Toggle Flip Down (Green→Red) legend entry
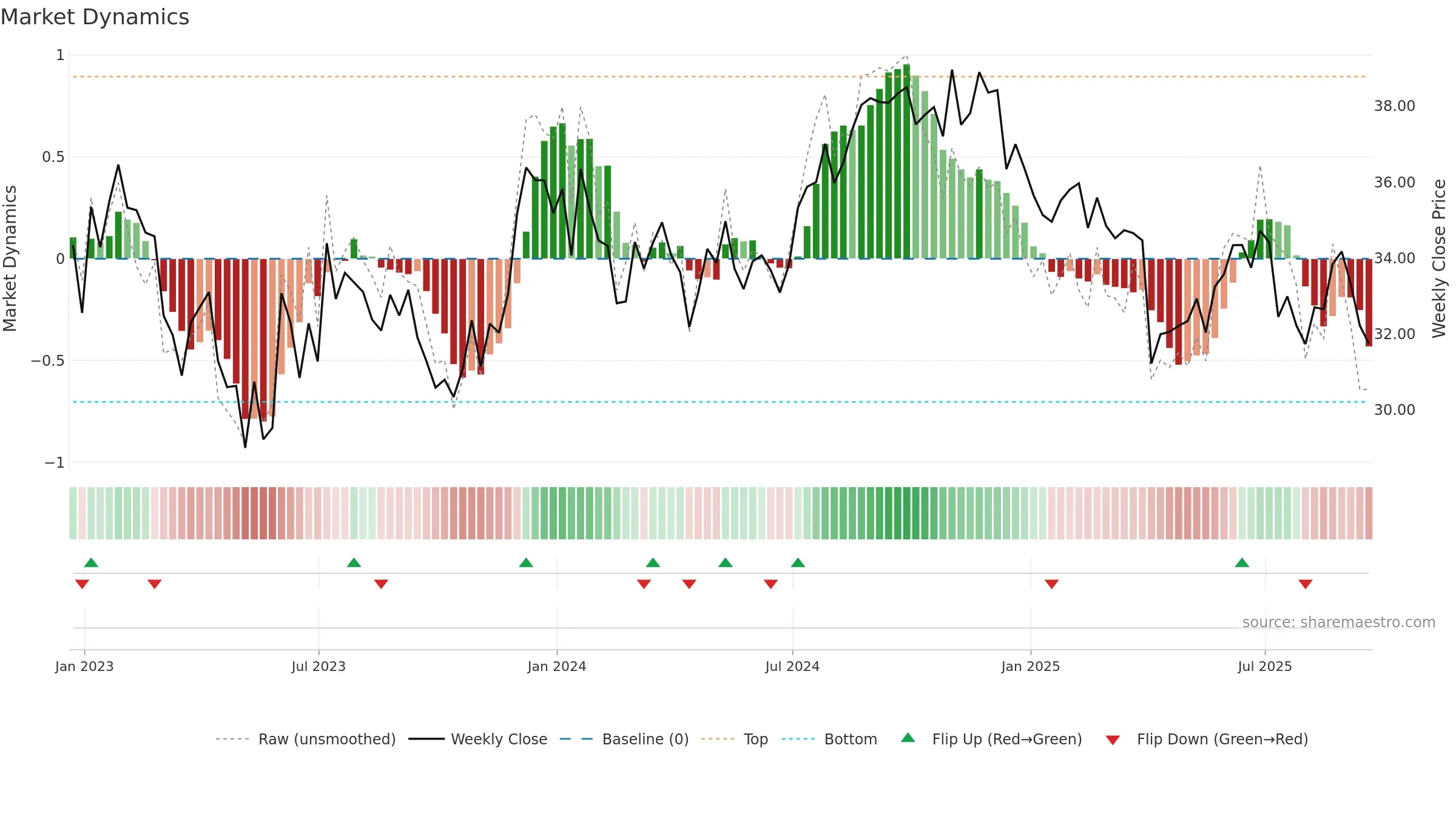 [x=1207, y=739]
